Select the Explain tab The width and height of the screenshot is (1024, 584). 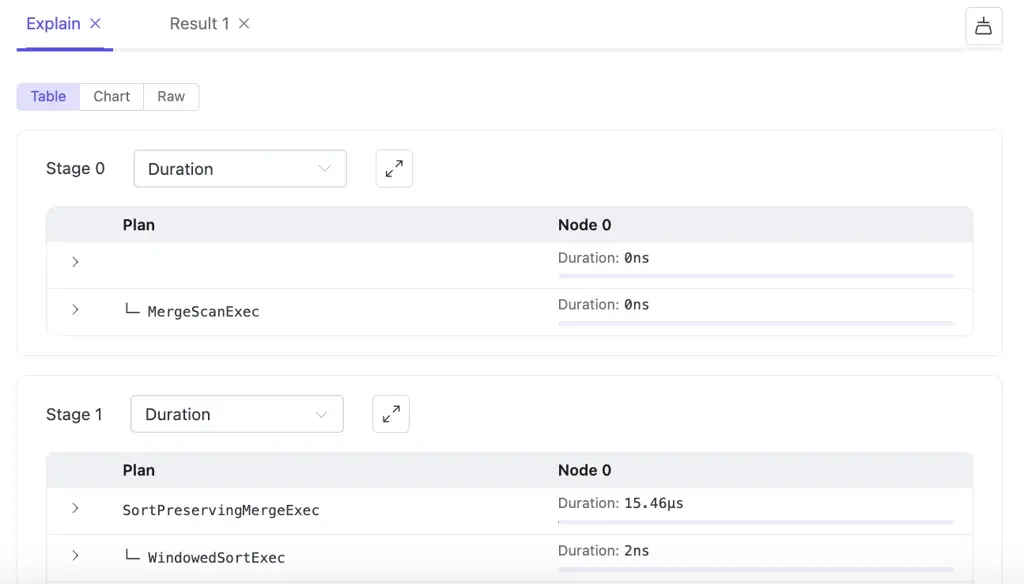coord(53,23)
